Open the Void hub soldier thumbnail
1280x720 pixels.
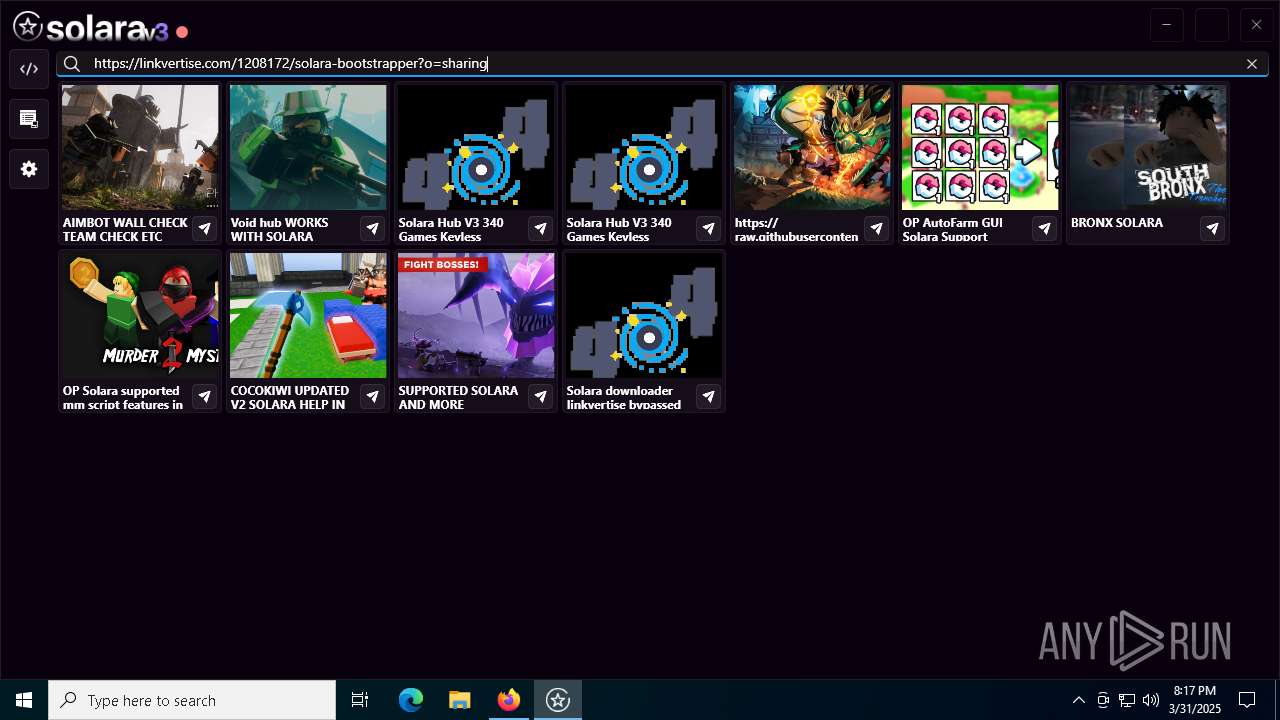click(308, 147)
